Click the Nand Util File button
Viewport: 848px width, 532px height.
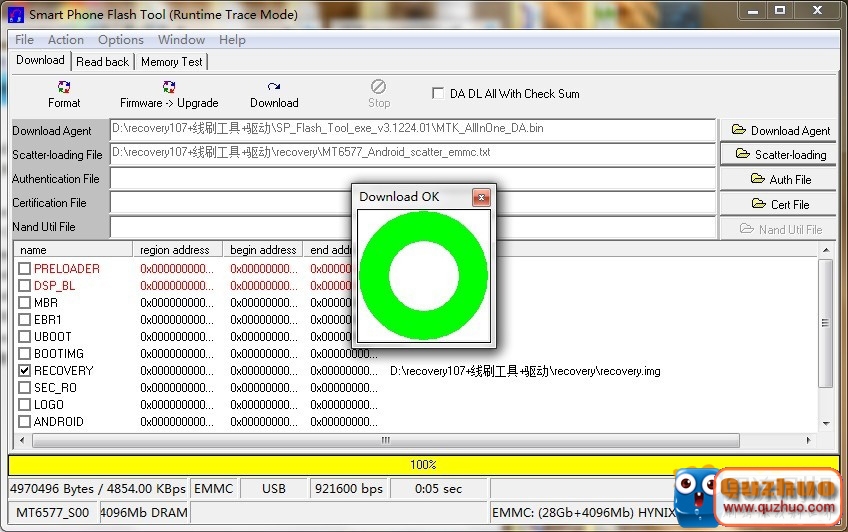778,229
